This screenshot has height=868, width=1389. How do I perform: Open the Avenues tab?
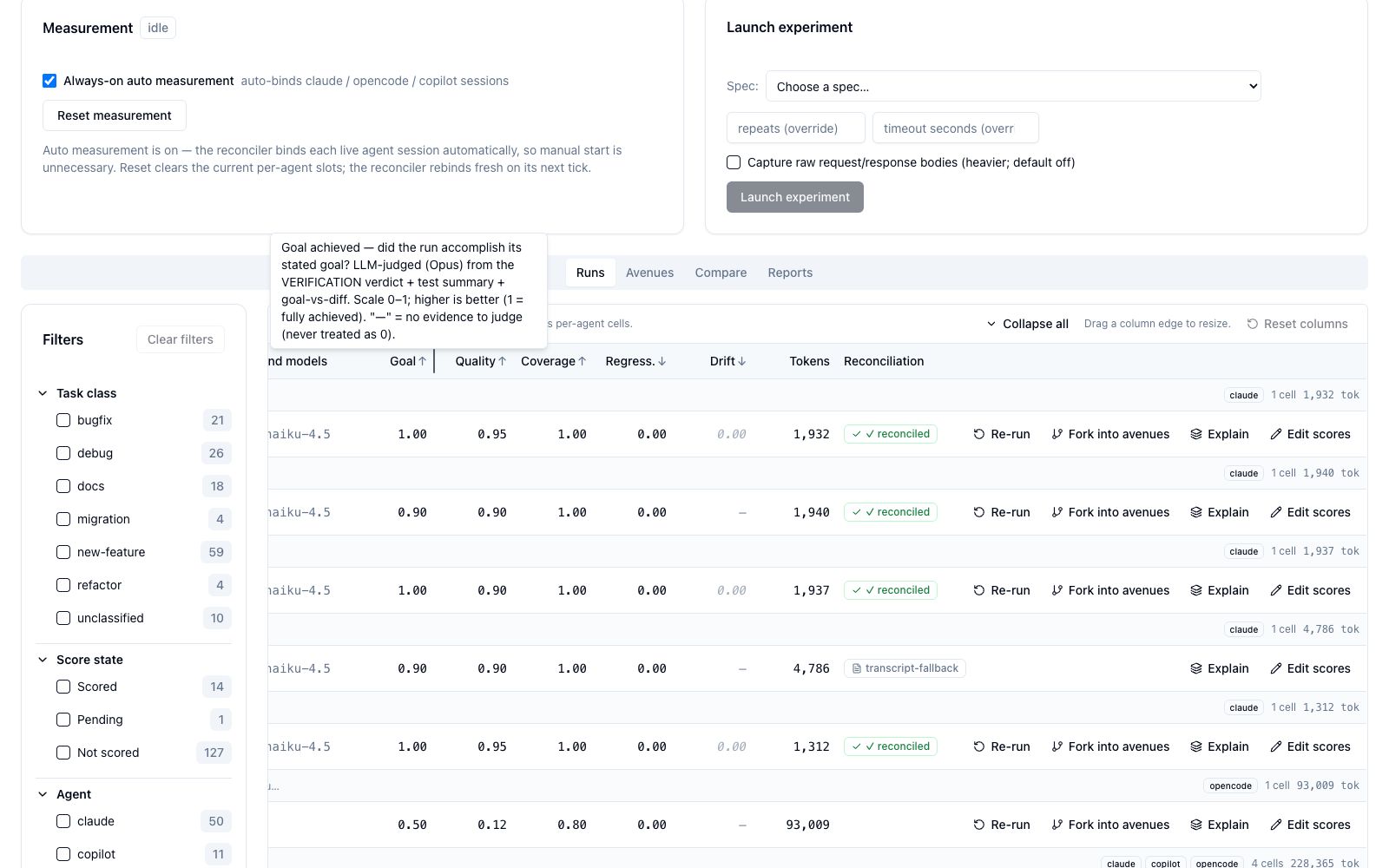pos(649,273)
